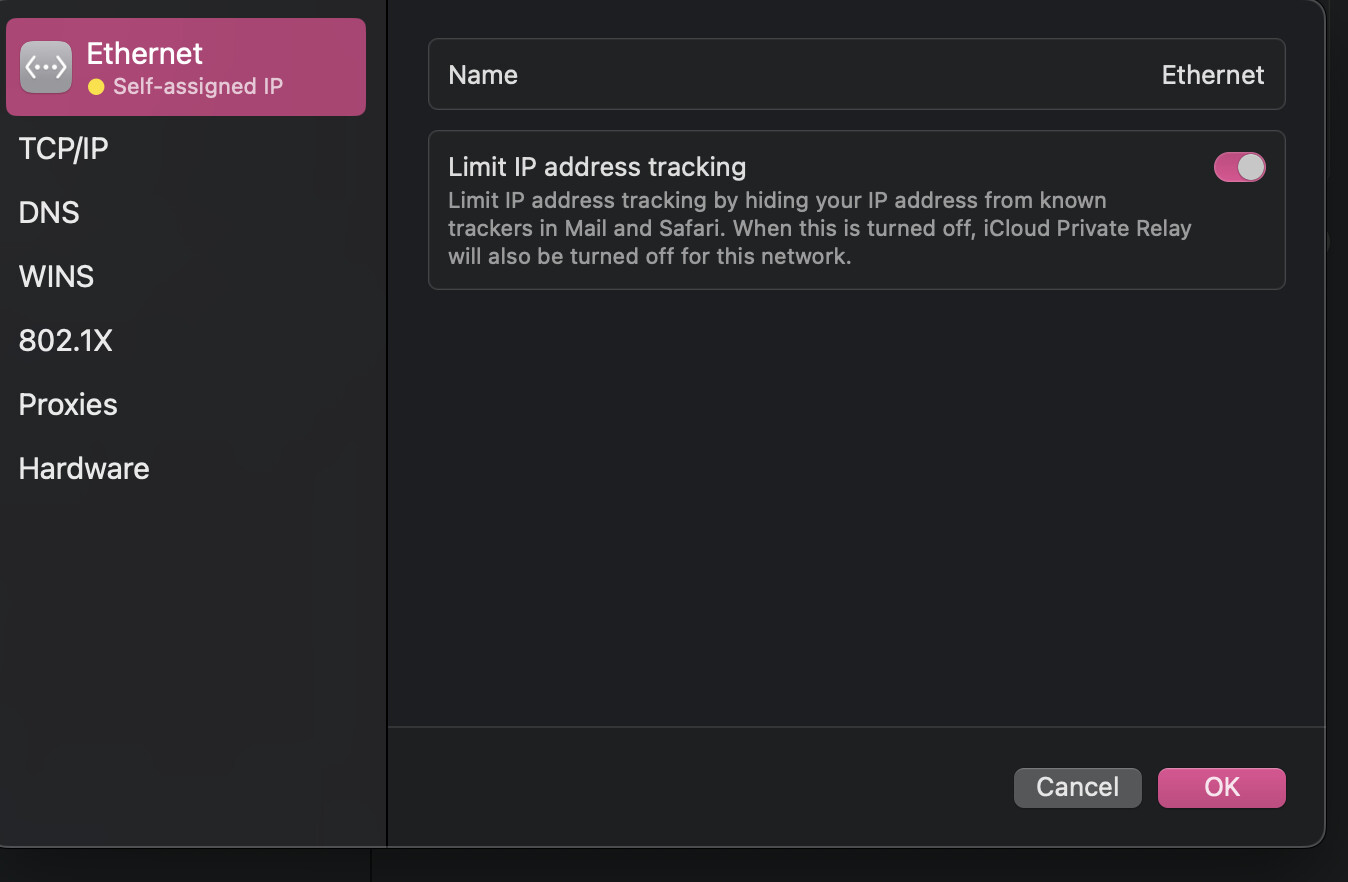Open the 802.1X settings section
The height and width of the screenshot is (882, 1348).
click(65, 341)
